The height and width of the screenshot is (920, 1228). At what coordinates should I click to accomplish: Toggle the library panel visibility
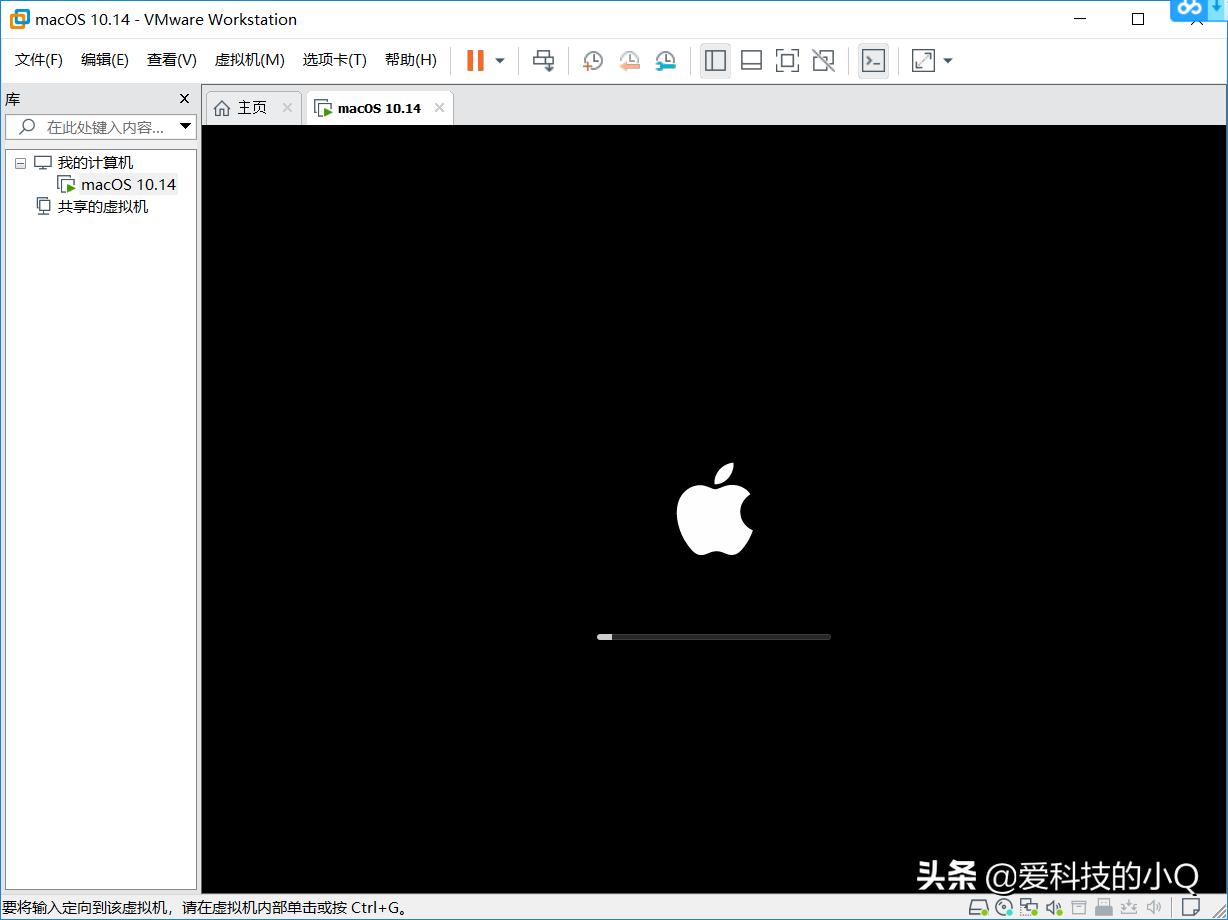point(715,60)
